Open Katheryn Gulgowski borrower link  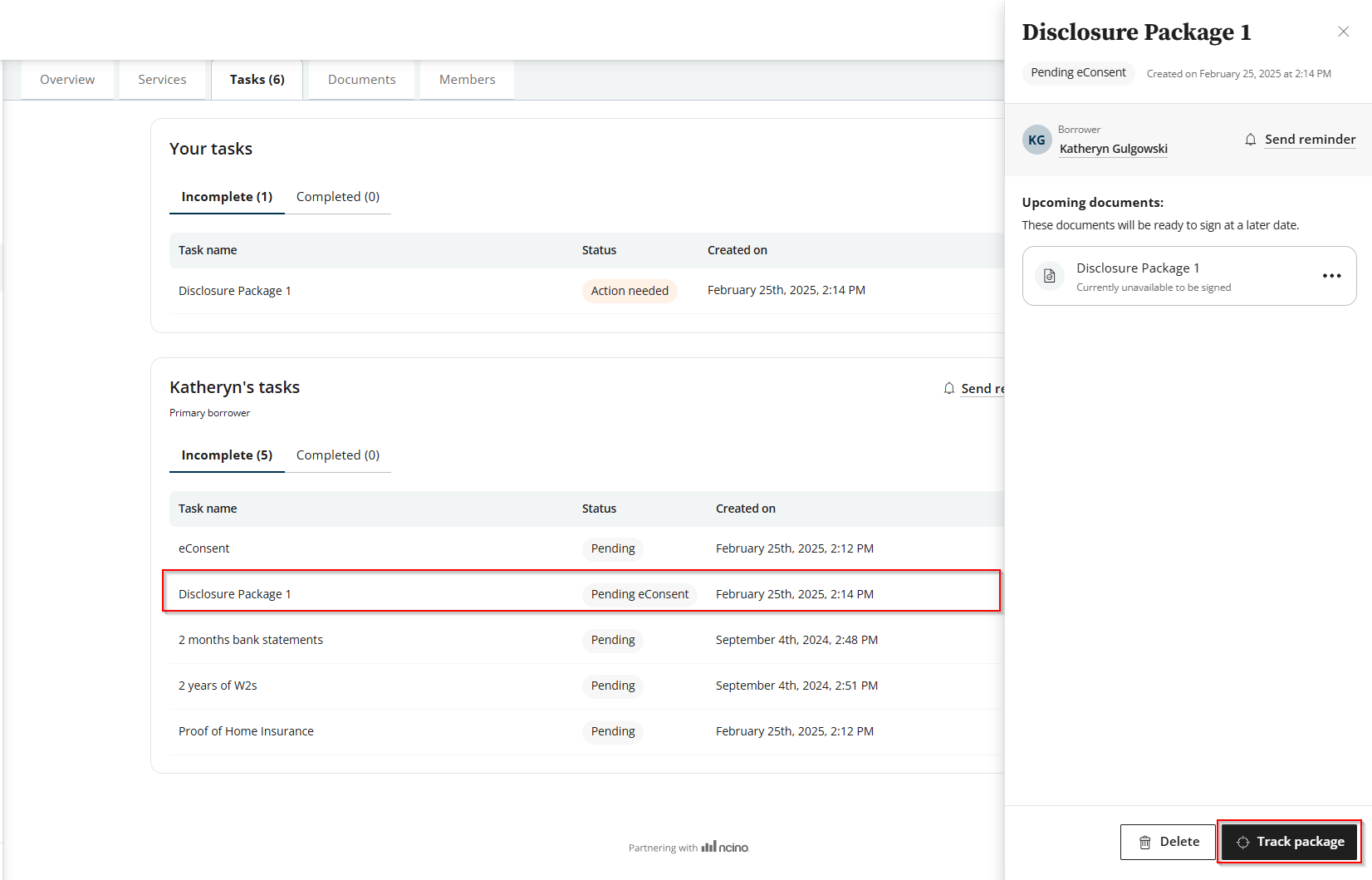pos(1113,149)
